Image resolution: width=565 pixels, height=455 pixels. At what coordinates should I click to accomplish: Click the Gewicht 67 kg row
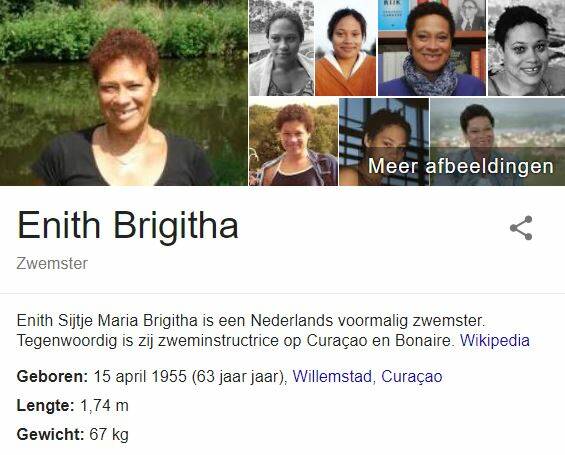[x=72, y=434]
